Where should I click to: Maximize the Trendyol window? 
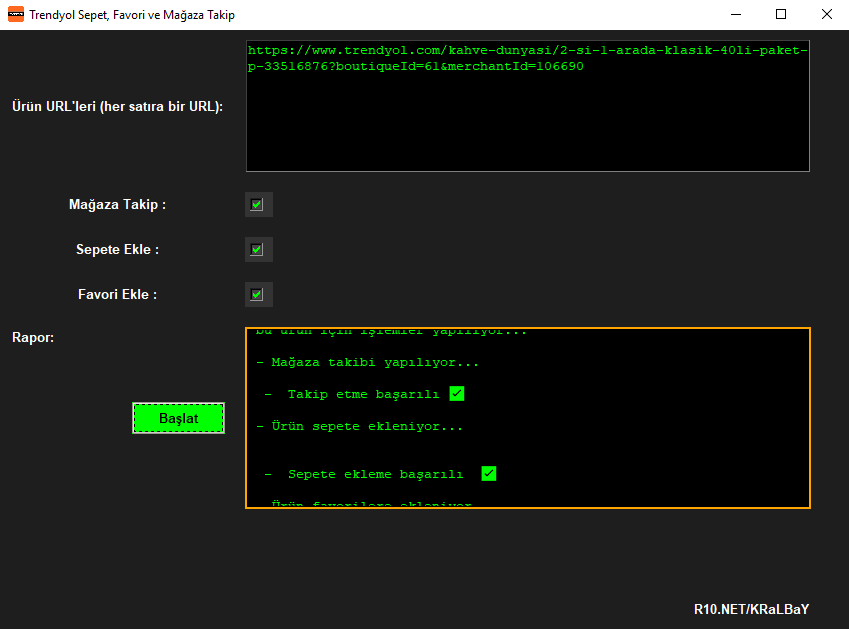click(781, 15)
